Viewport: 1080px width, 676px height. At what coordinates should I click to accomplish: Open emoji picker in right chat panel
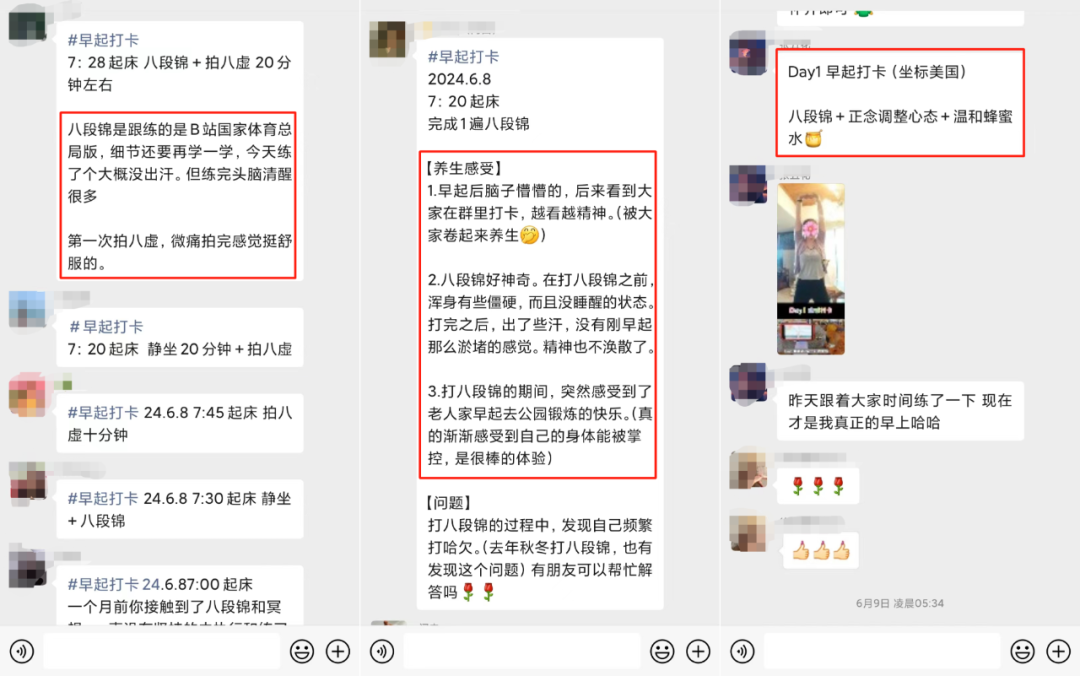[1022, 651]
